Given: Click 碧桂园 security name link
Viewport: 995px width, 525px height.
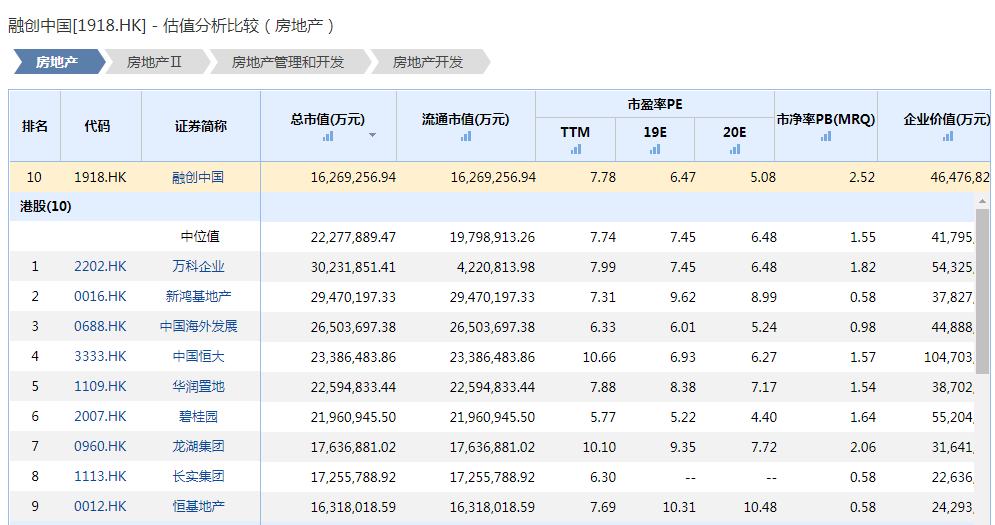Looking at the screenshot, I should [199, 416].
